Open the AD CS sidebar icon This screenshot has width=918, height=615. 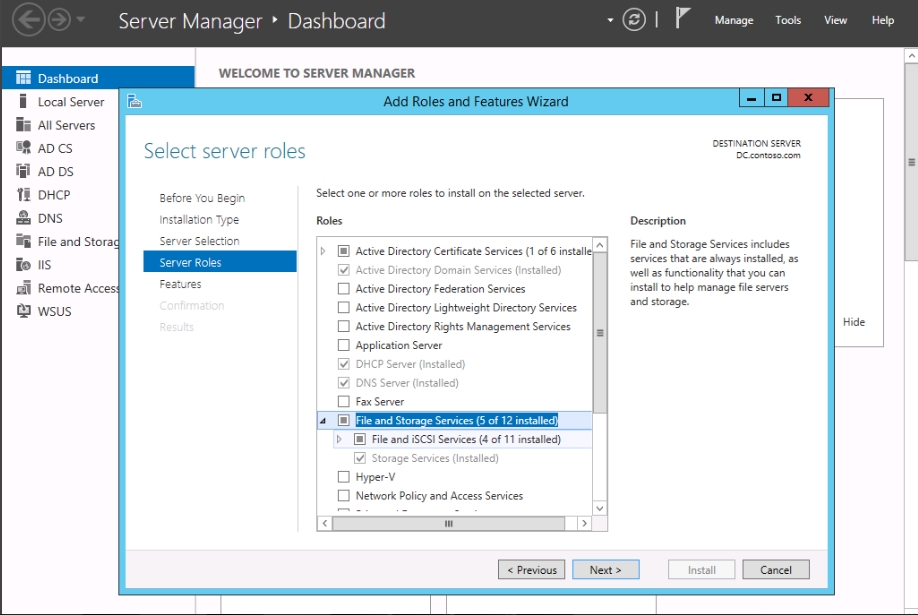point(23,148)
